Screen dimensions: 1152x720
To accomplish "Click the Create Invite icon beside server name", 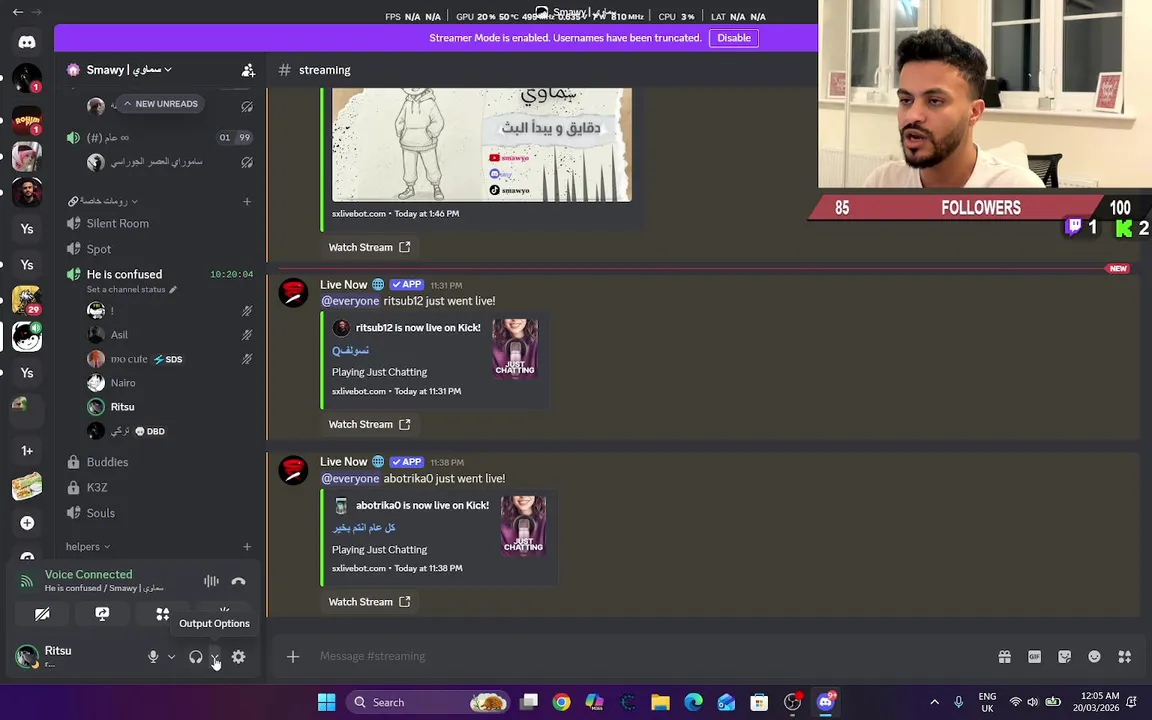I will (x=248, y=70).
